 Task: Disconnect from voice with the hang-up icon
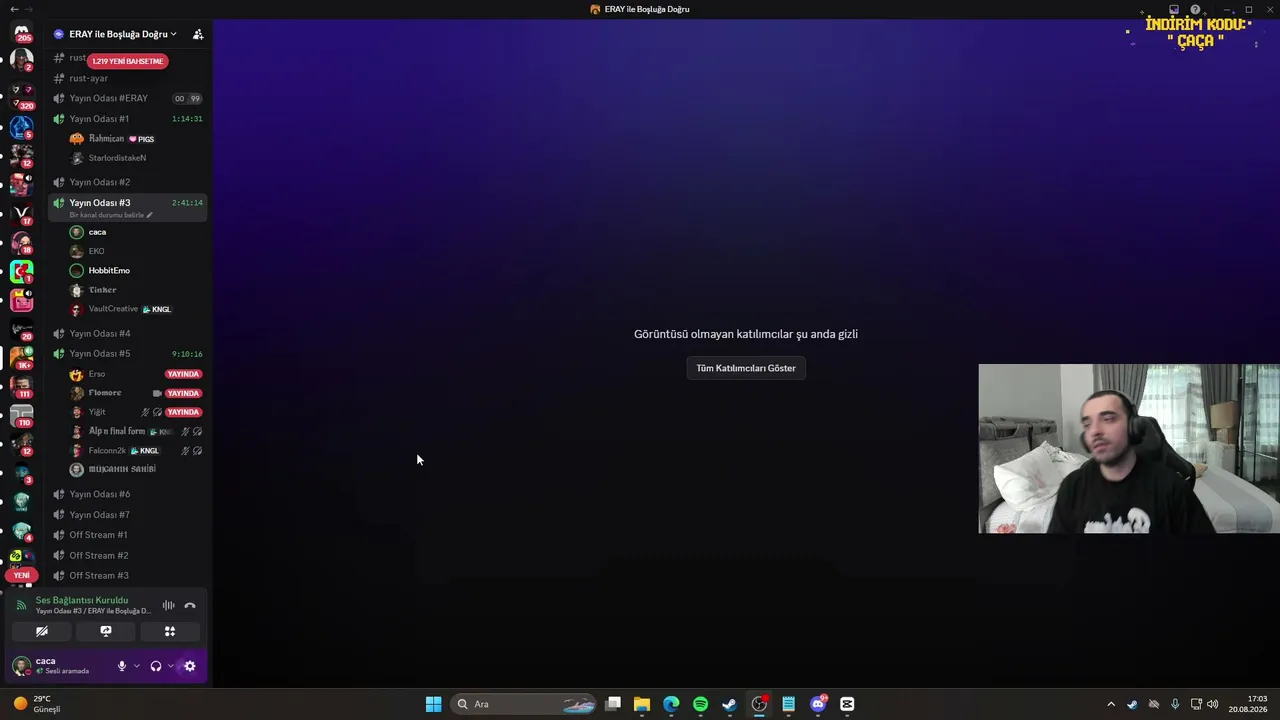pyautogui.click(x=190, y=605)
